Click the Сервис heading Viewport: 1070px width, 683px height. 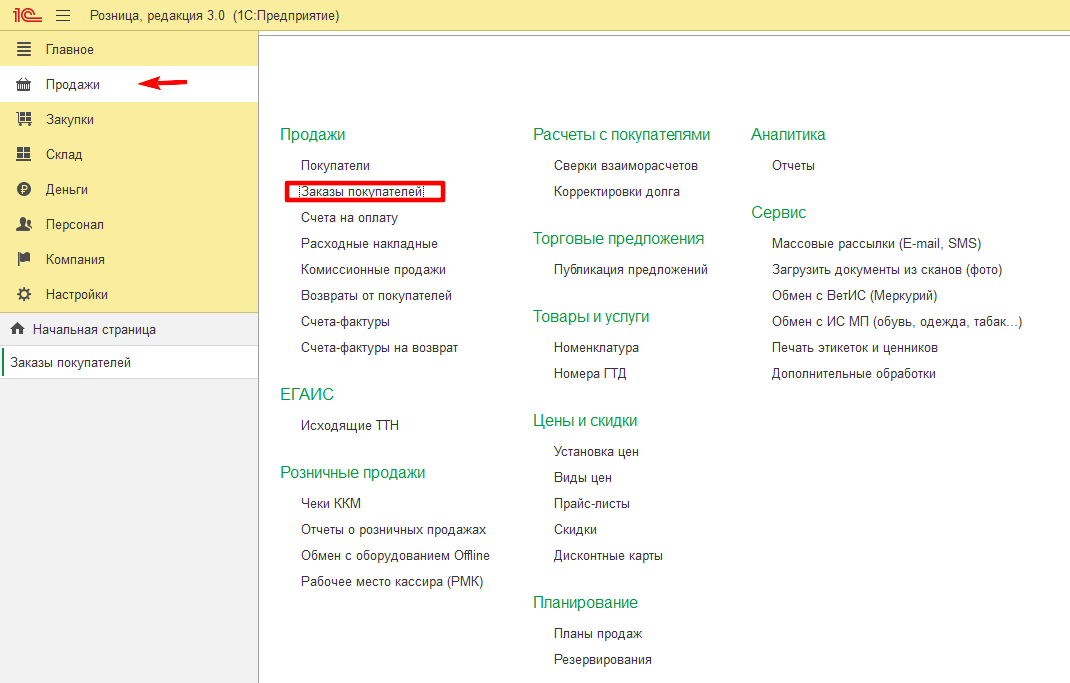779,212
